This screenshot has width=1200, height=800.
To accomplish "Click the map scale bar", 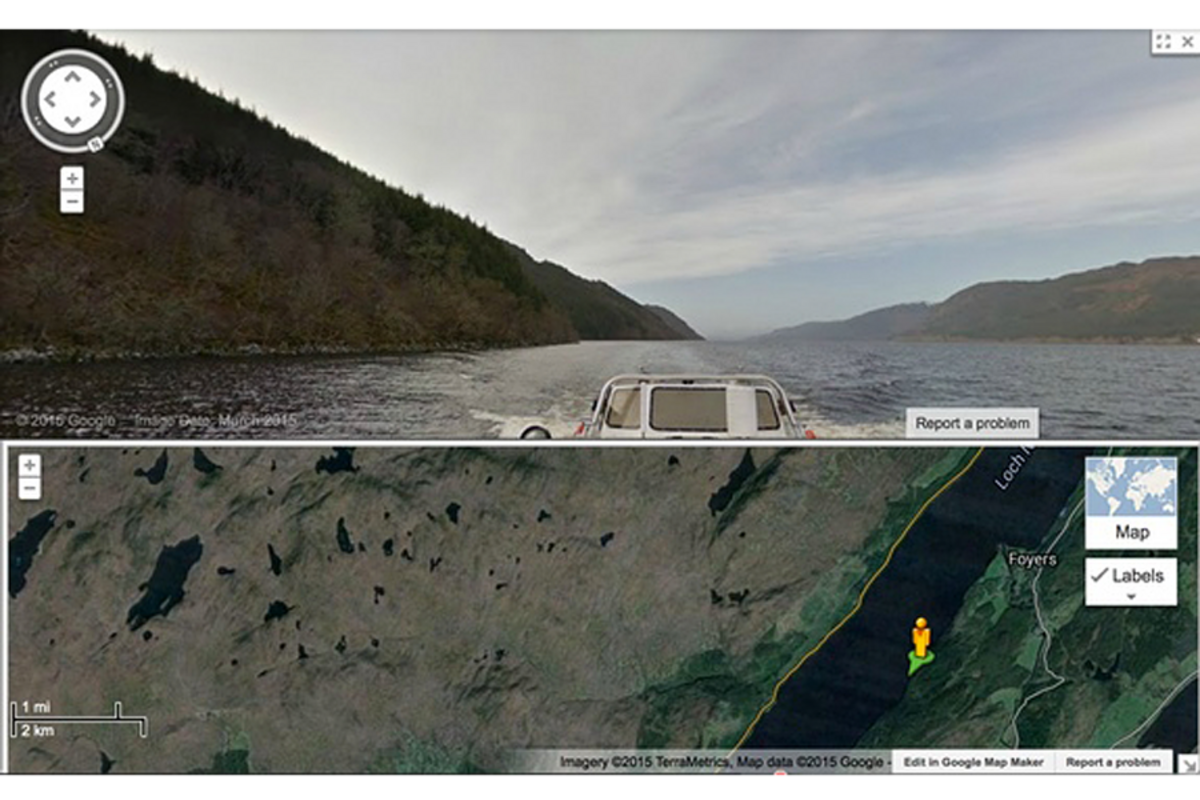I will 79,720.
